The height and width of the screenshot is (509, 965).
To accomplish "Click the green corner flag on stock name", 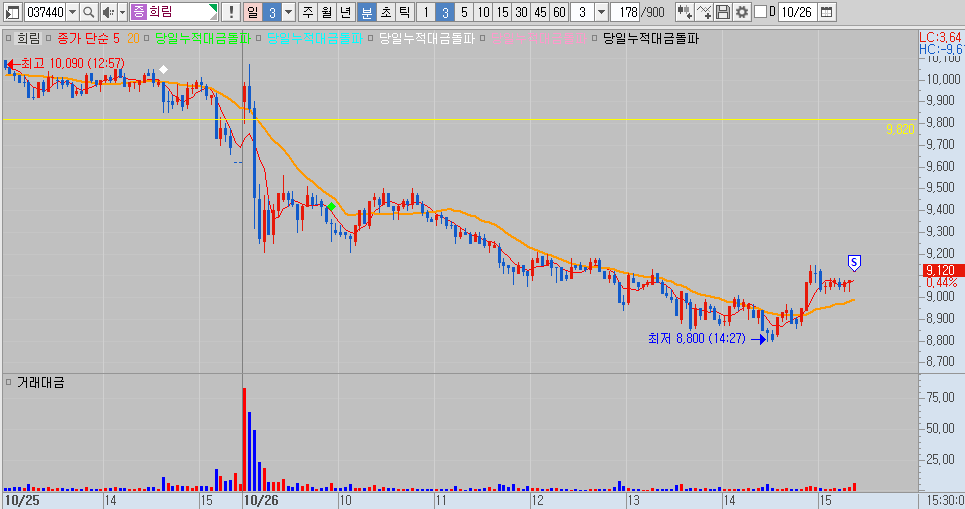I will (213, 8).
